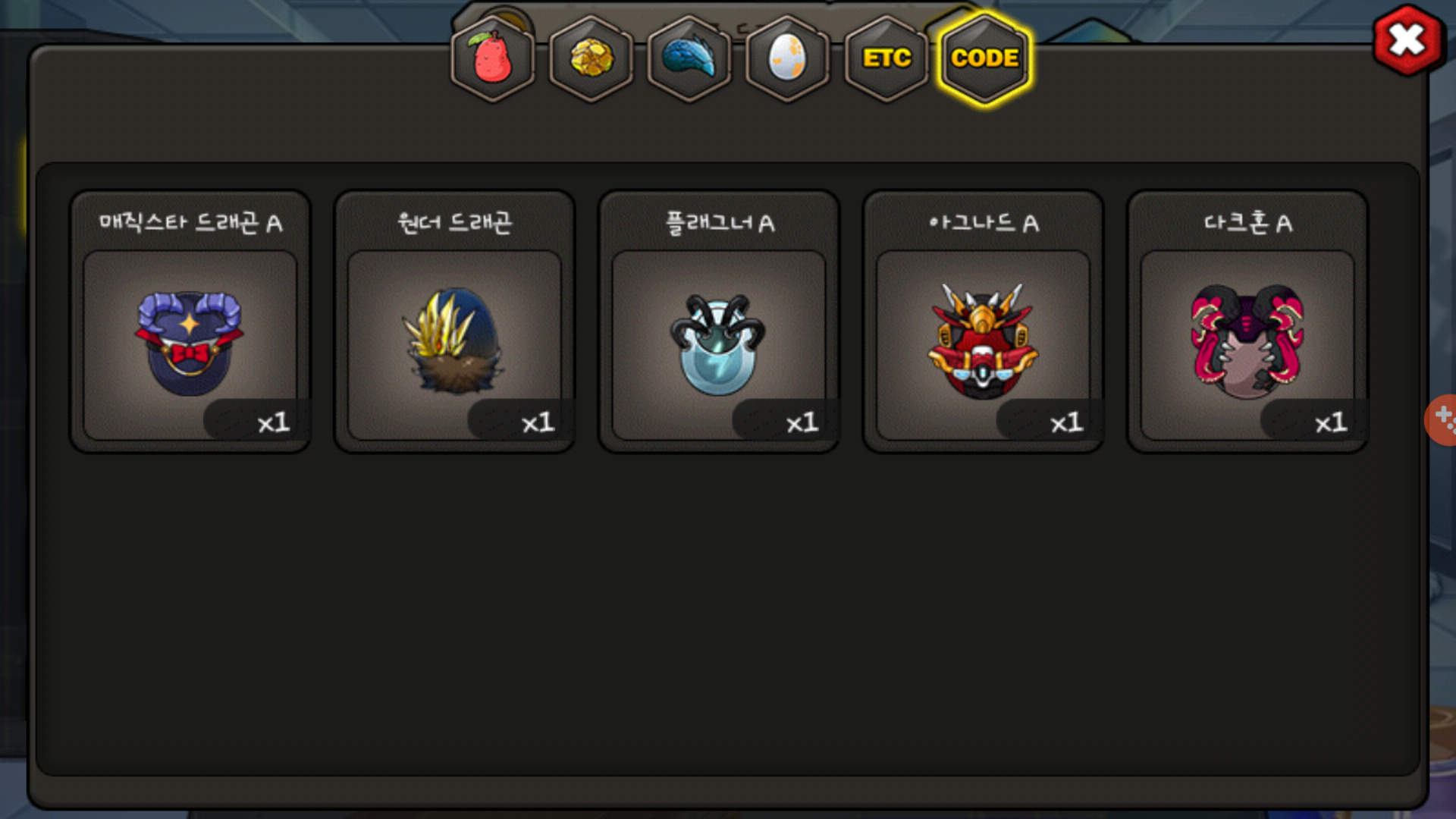Open the red fruit food tab

pos(493,58)
